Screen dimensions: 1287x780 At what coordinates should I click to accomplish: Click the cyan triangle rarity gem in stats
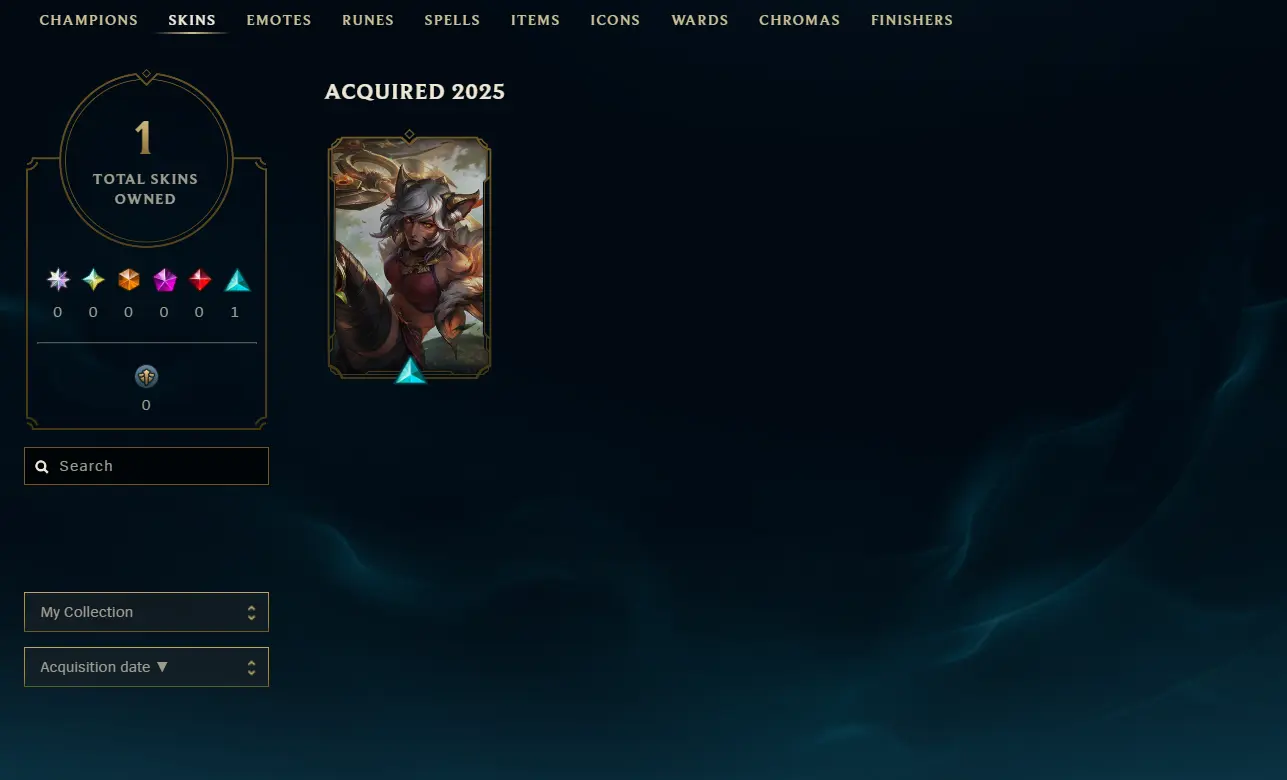237,280
